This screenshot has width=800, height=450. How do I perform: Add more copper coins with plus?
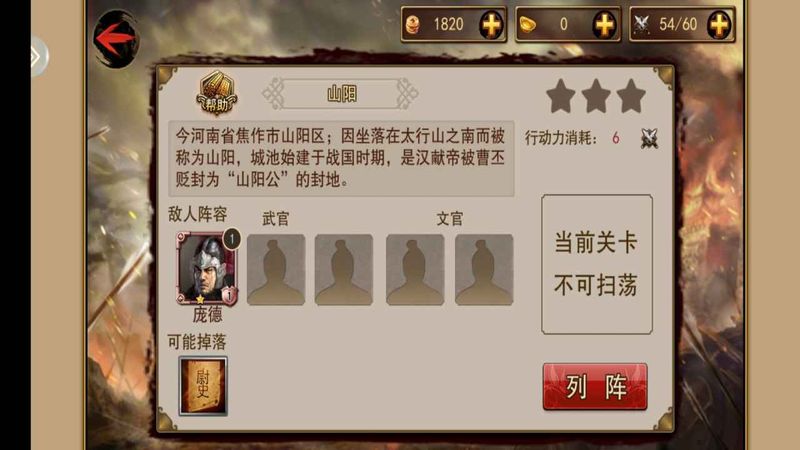tap(491, 24)
